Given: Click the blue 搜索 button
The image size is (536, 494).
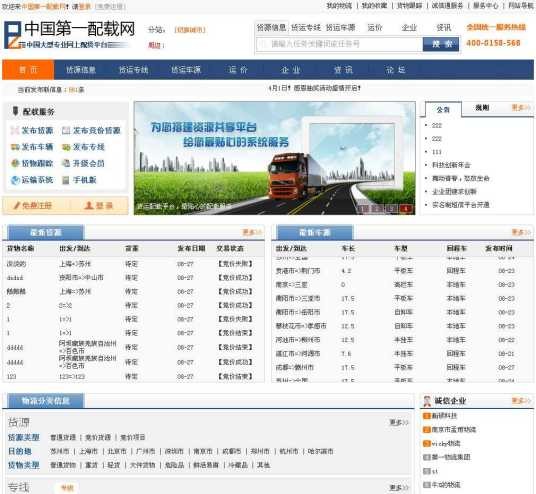Looking at the screenshot, I should coord(441,44).
